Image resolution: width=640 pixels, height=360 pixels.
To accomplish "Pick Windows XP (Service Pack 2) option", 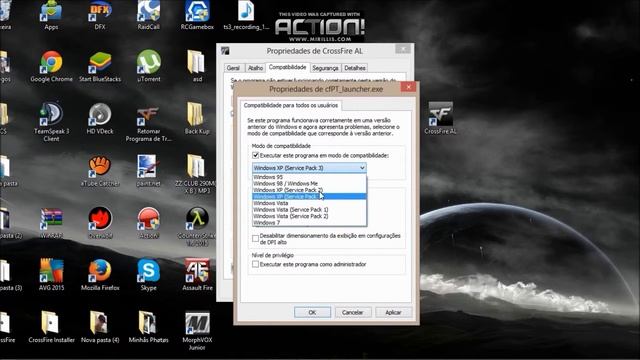I will 309,190.
